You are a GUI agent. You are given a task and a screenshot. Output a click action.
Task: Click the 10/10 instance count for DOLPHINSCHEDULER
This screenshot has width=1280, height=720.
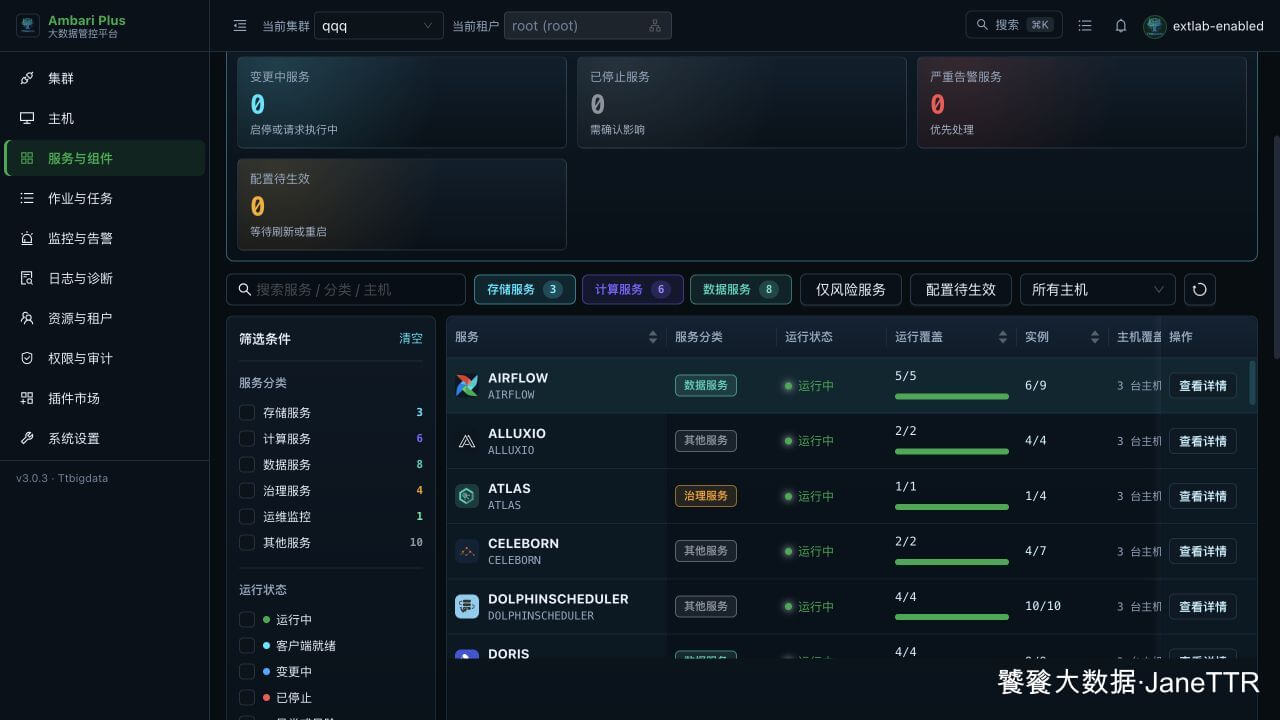(x=1043, y=606)
